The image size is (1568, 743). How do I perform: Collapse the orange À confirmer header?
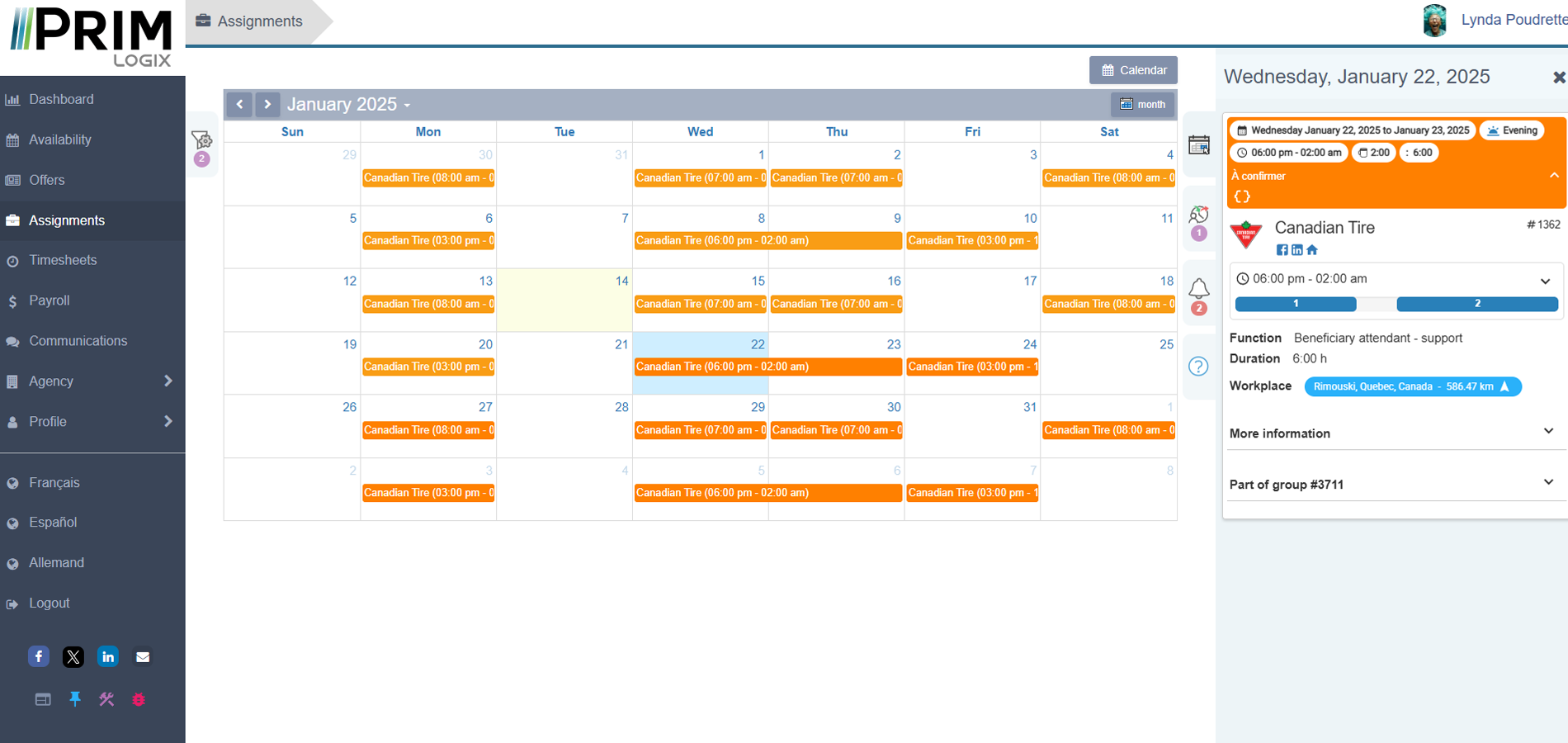tap(1554, 176)
